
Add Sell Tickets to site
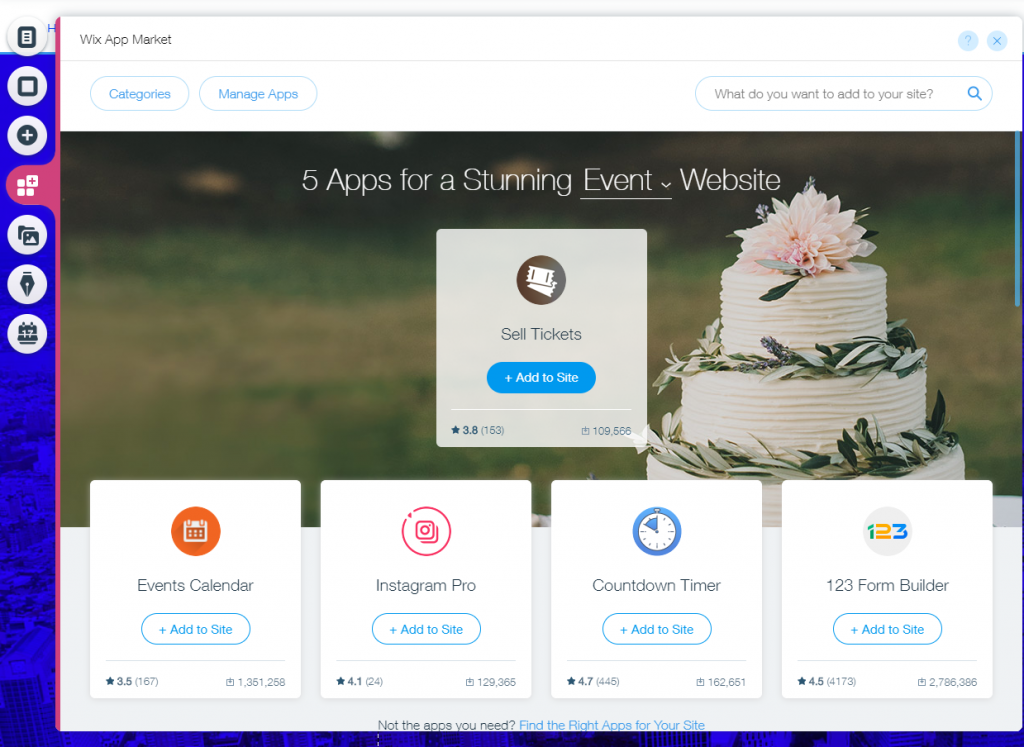click(x=541, y=377)
